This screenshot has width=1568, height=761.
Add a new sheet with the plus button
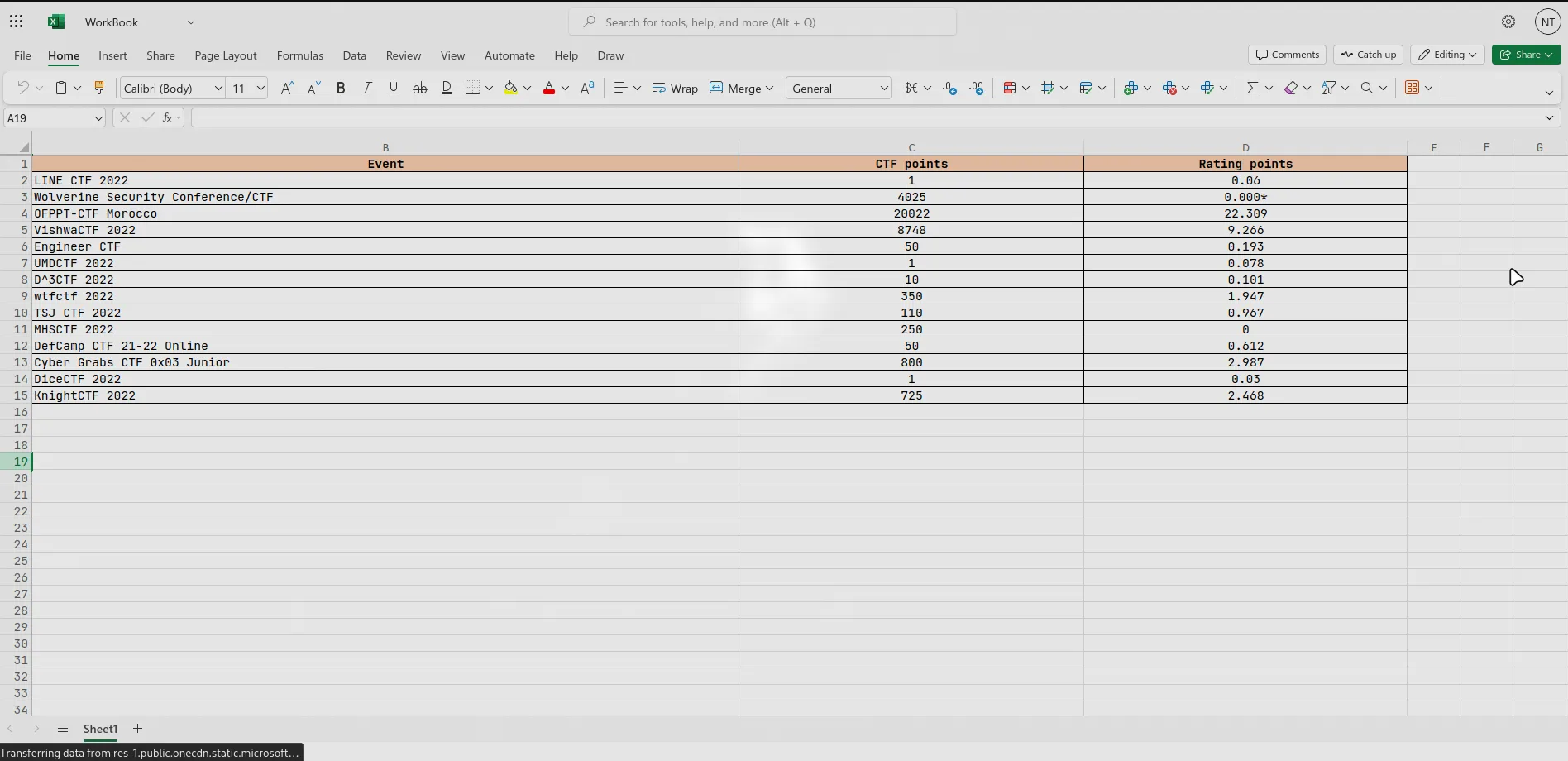[x=137, y=729]
